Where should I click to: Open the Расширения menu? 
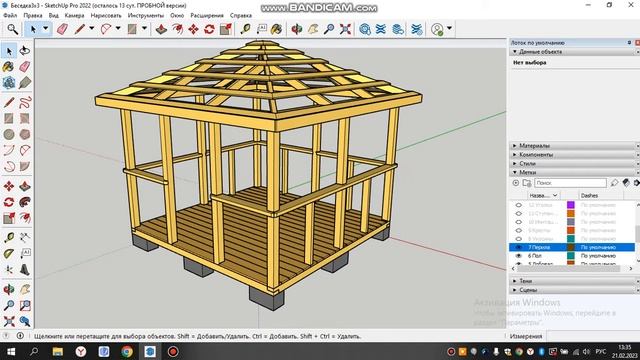pyautogui.click(x=207, y=16)
